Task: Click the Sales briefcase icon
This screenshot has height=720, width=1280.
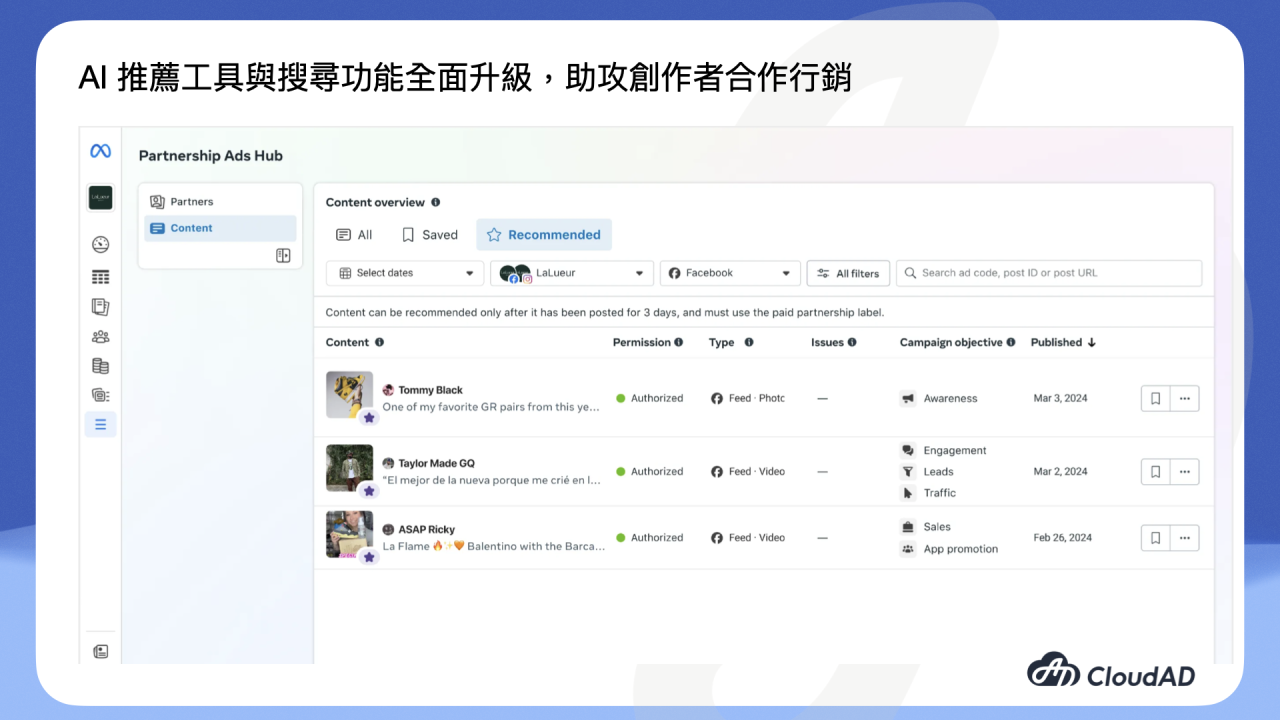Action: coord(908,527)
